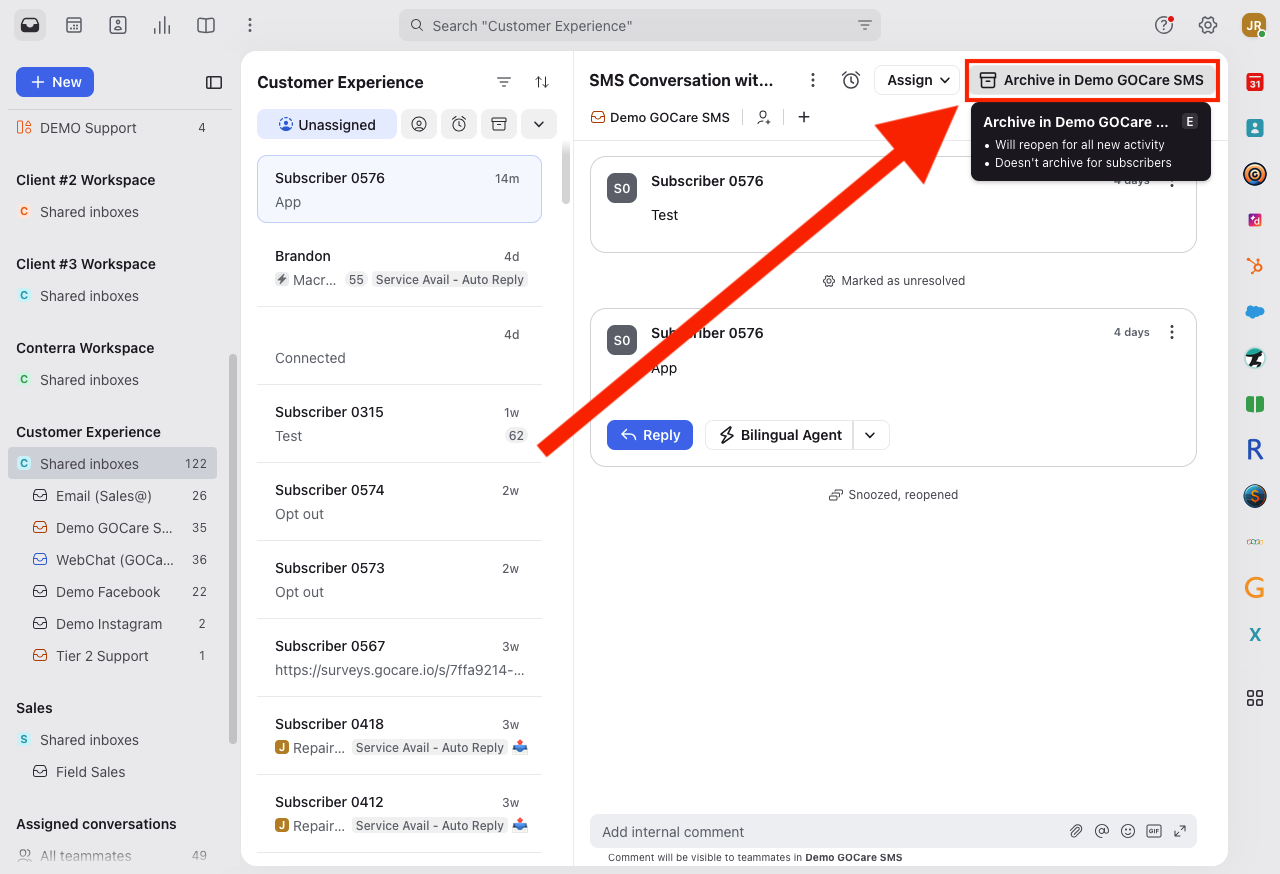The width and height of the screenshot is (1280, 874).
Task: Open the teal X integration icon
Action: 1254,634
